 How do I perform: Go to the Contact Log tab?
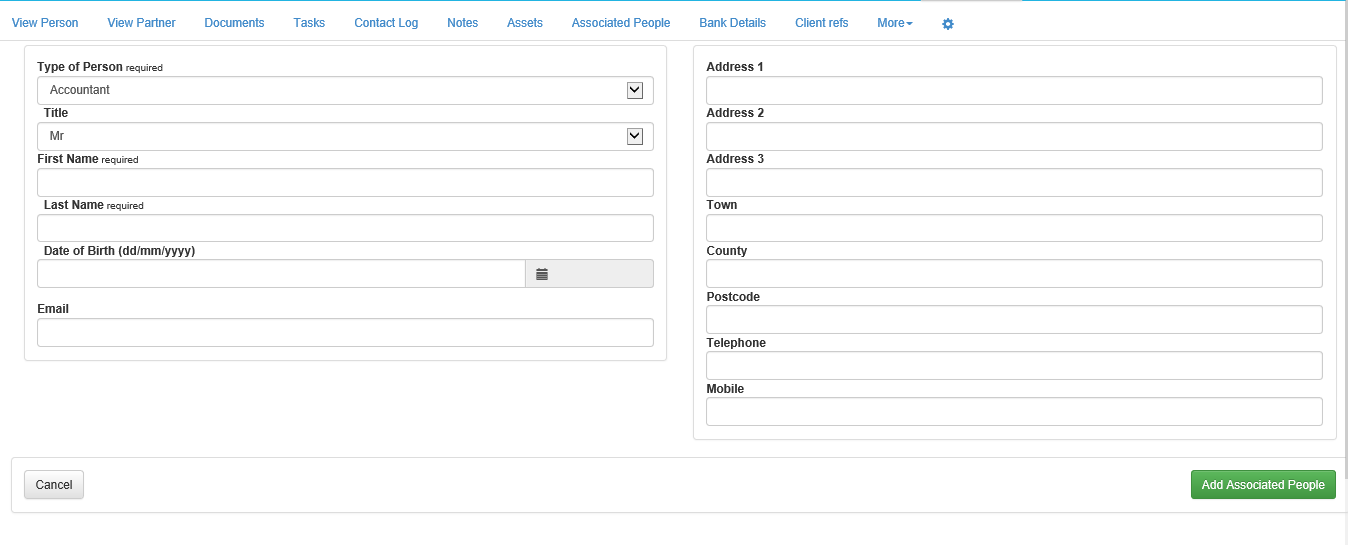point(386,23)
